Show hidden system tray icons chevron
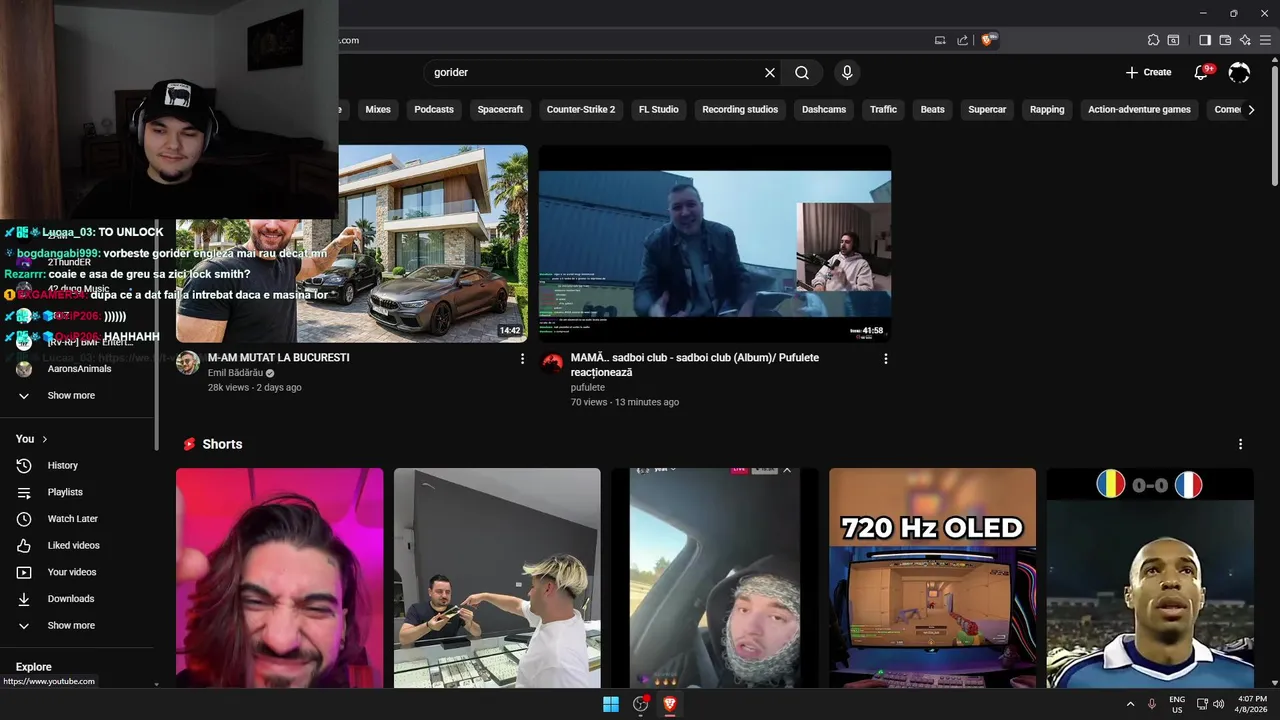 click(x=1130, y=704)
